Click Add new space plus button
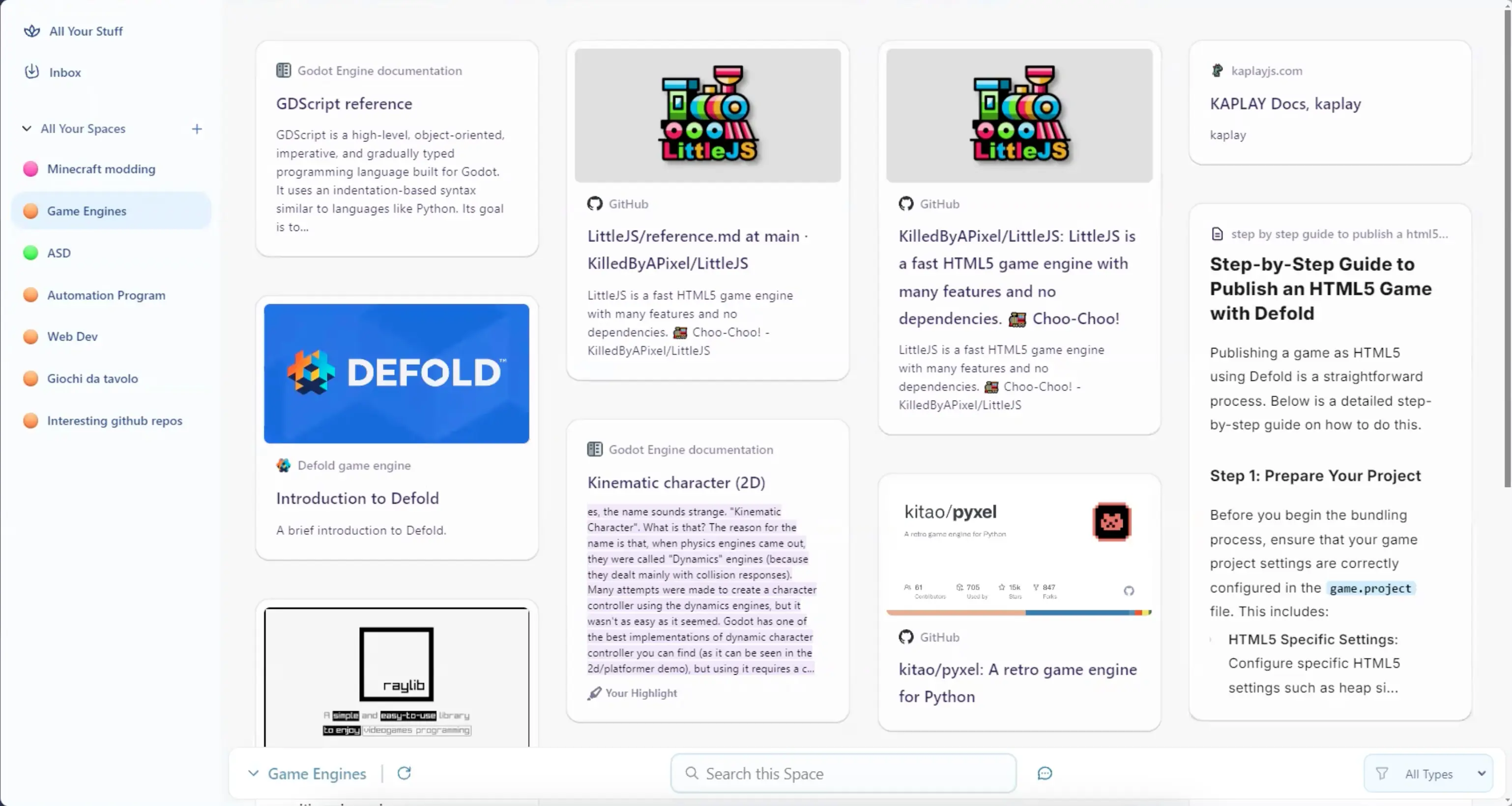Image resolution: width=1512 pixels, height=806 pixels. tap(197, 128)
